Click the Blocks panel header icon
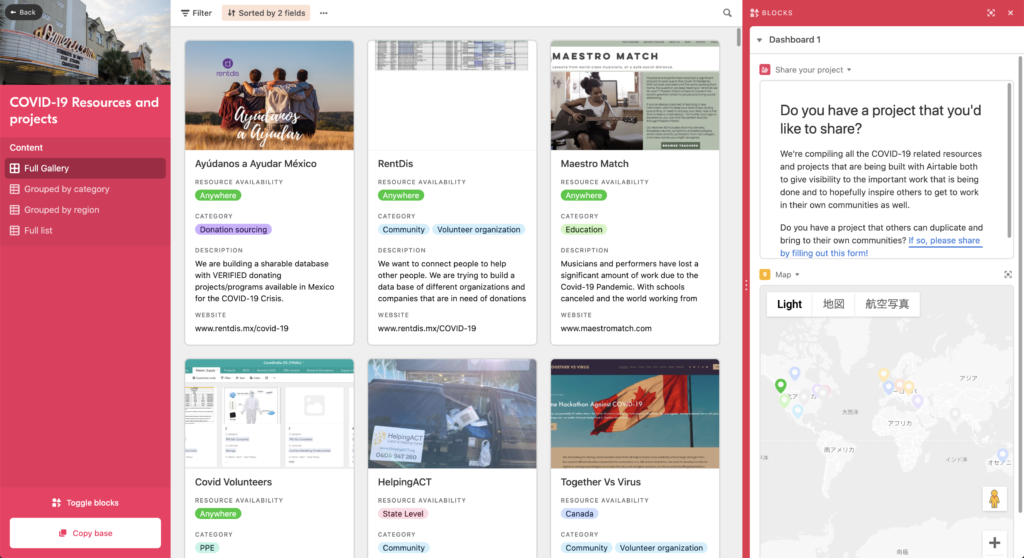The image size is (1024, 558). 754,13
